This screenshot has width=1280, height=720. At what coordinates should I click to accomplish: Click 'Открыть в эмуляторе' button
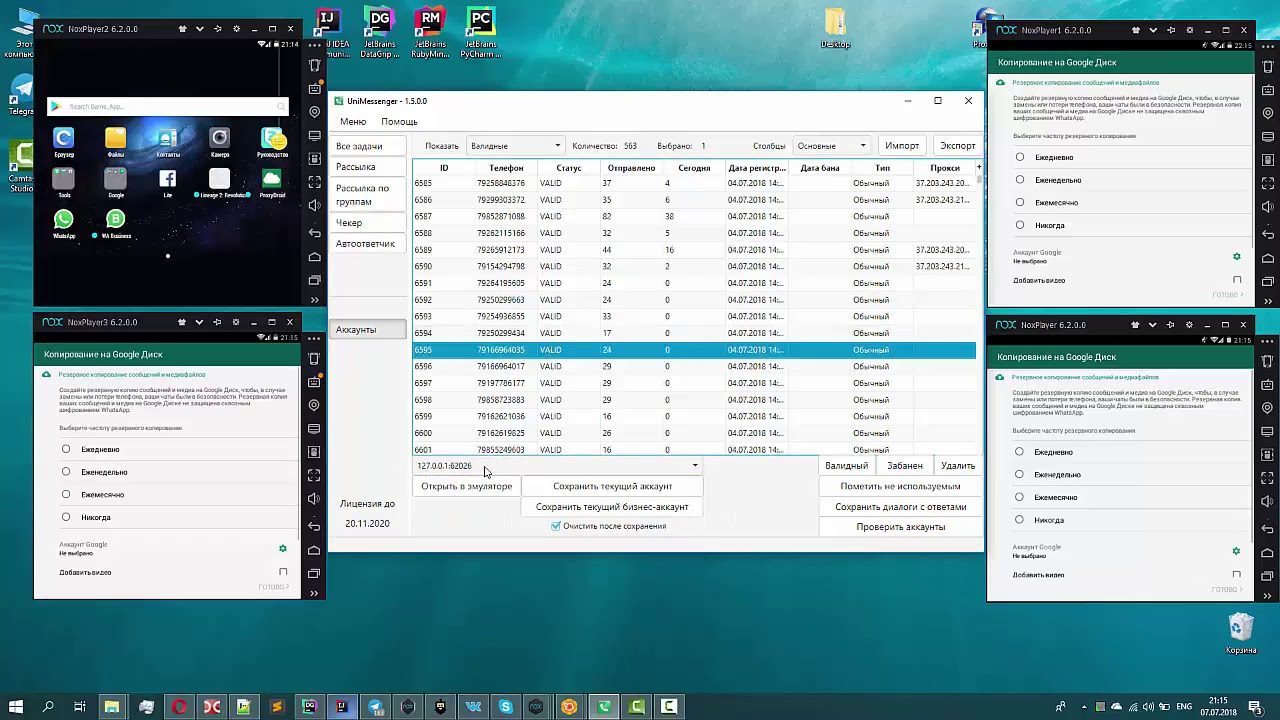(466, 486)
